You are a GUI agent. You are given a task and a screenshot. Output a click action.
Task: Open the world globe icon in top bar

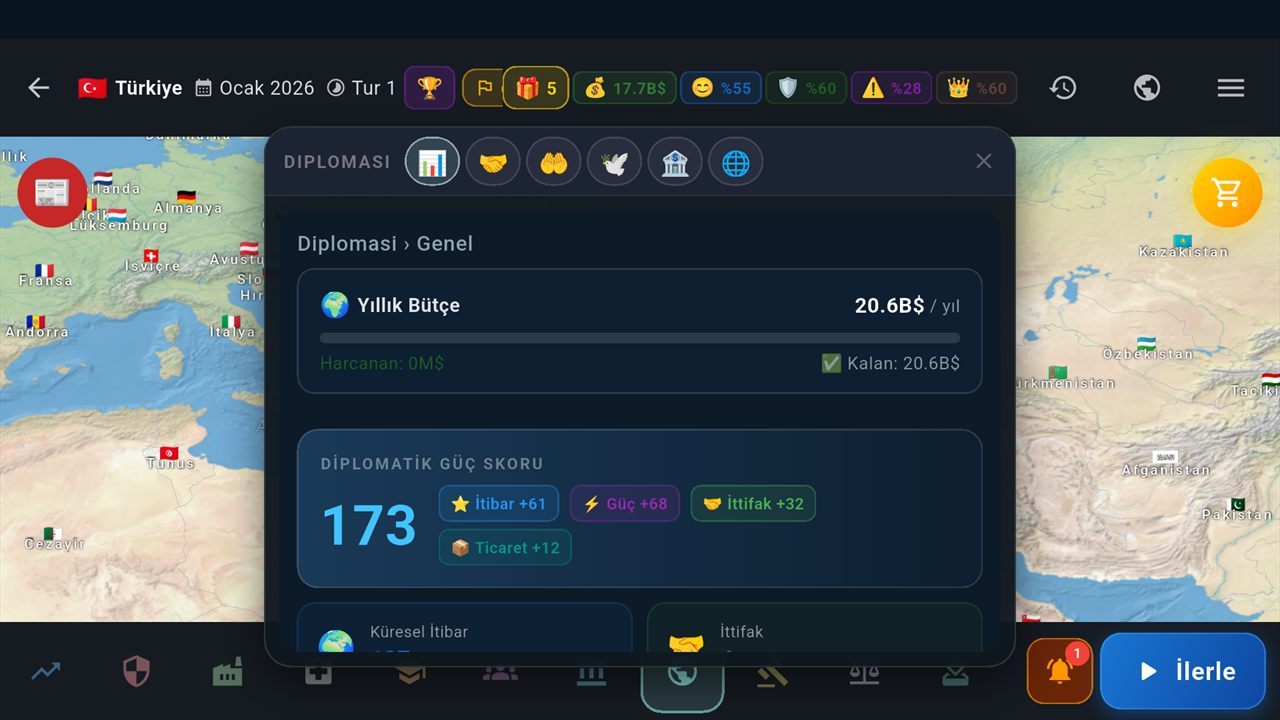click(1147, 88)
